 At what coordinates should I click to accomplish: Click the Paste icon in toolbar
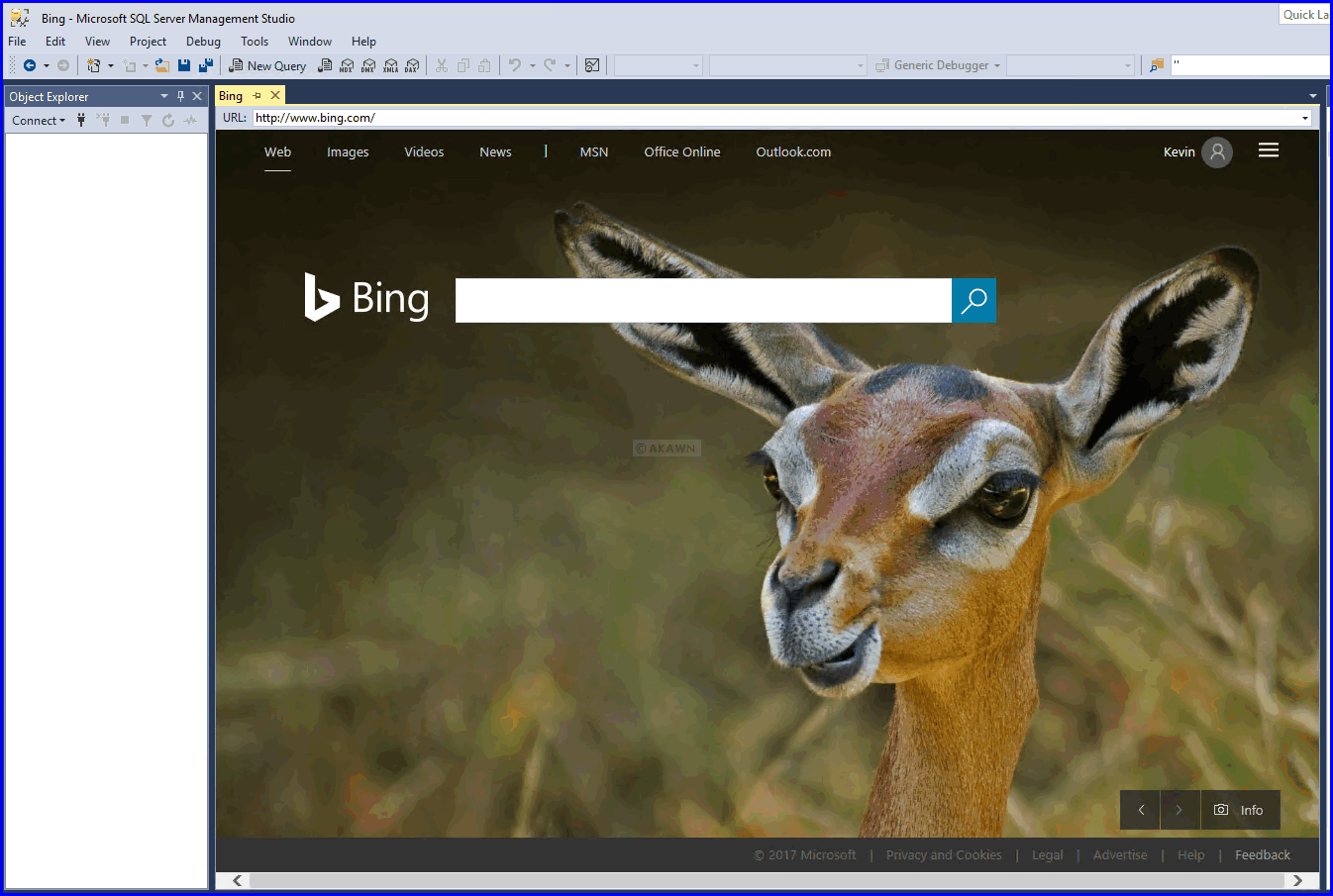484,65
